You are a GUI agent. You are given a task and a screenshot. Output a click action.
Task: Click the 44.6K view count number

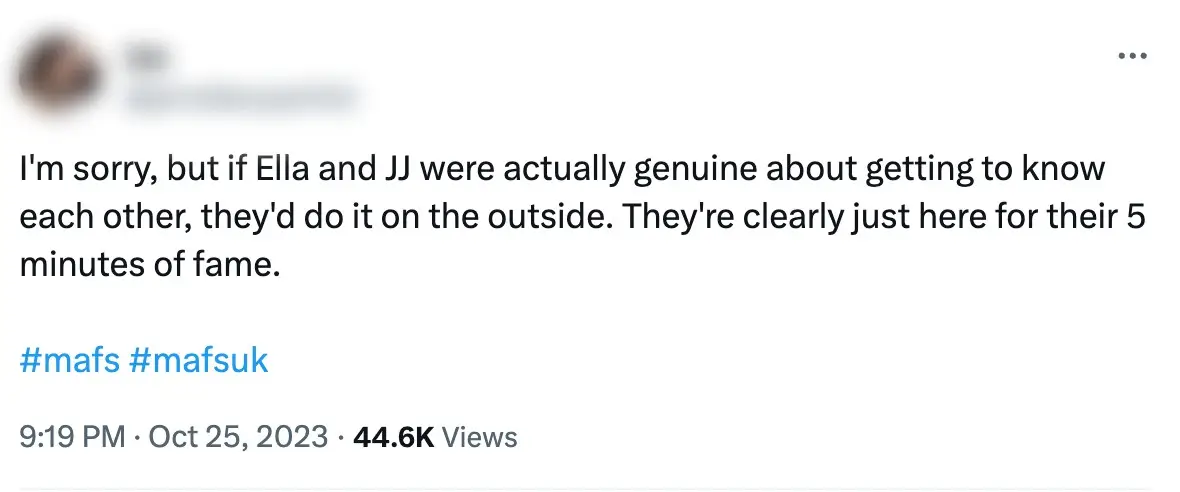(393, 437)
